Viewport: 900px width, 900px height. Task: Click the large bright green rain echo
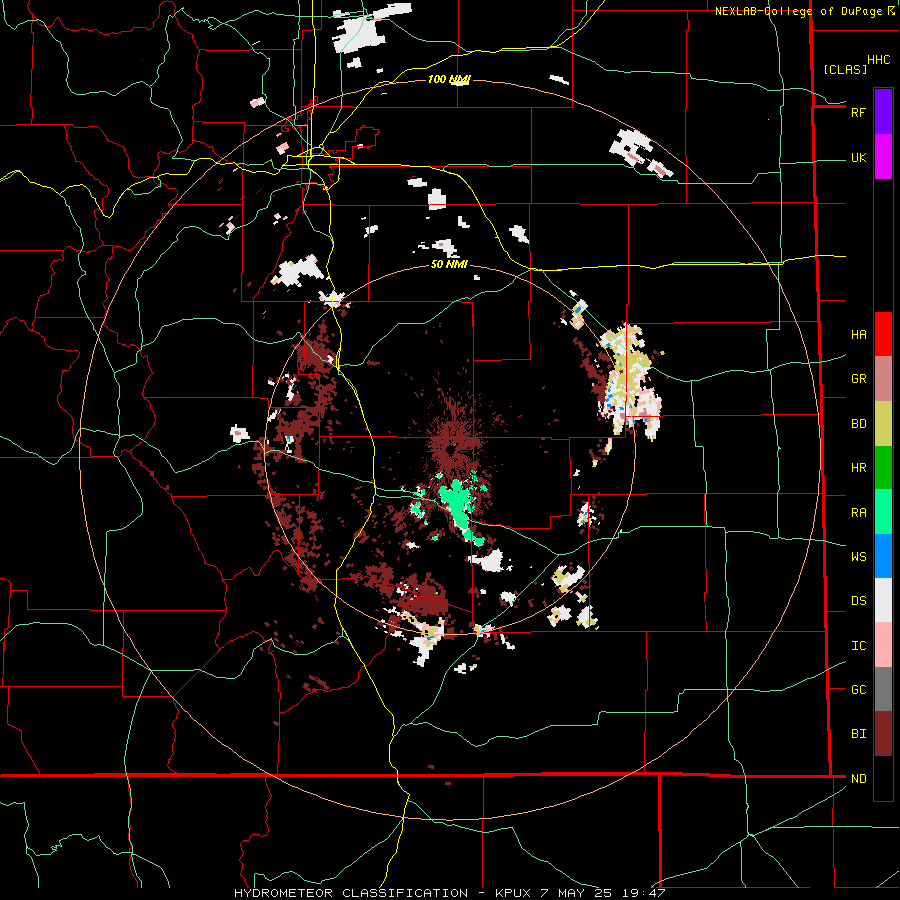click(x=457, y=503)
